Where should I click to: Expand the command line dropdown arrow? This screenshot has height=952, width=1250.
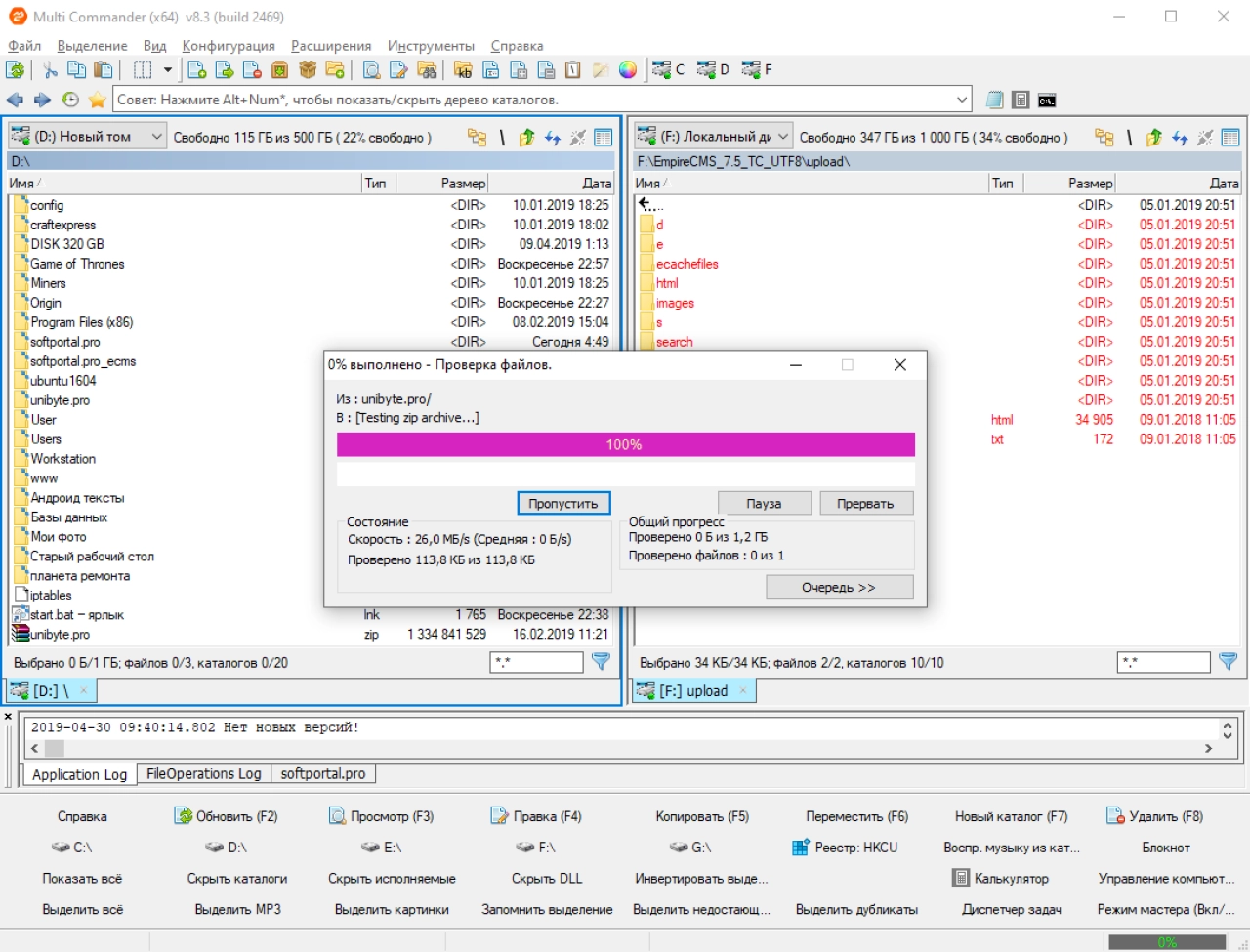point(962,100)
